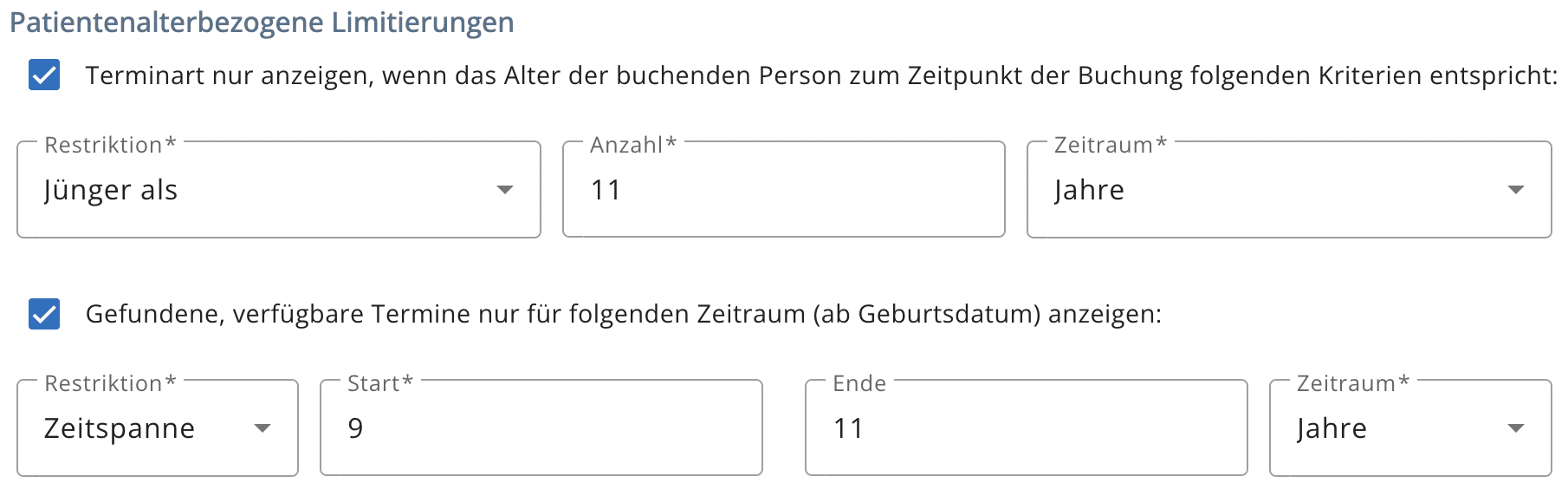The width and height of the screenshot is (1568, 496).
Task: Expand the lower Zeitraum 'Jahre' dropdown
Action: [x=1410, y=428]
